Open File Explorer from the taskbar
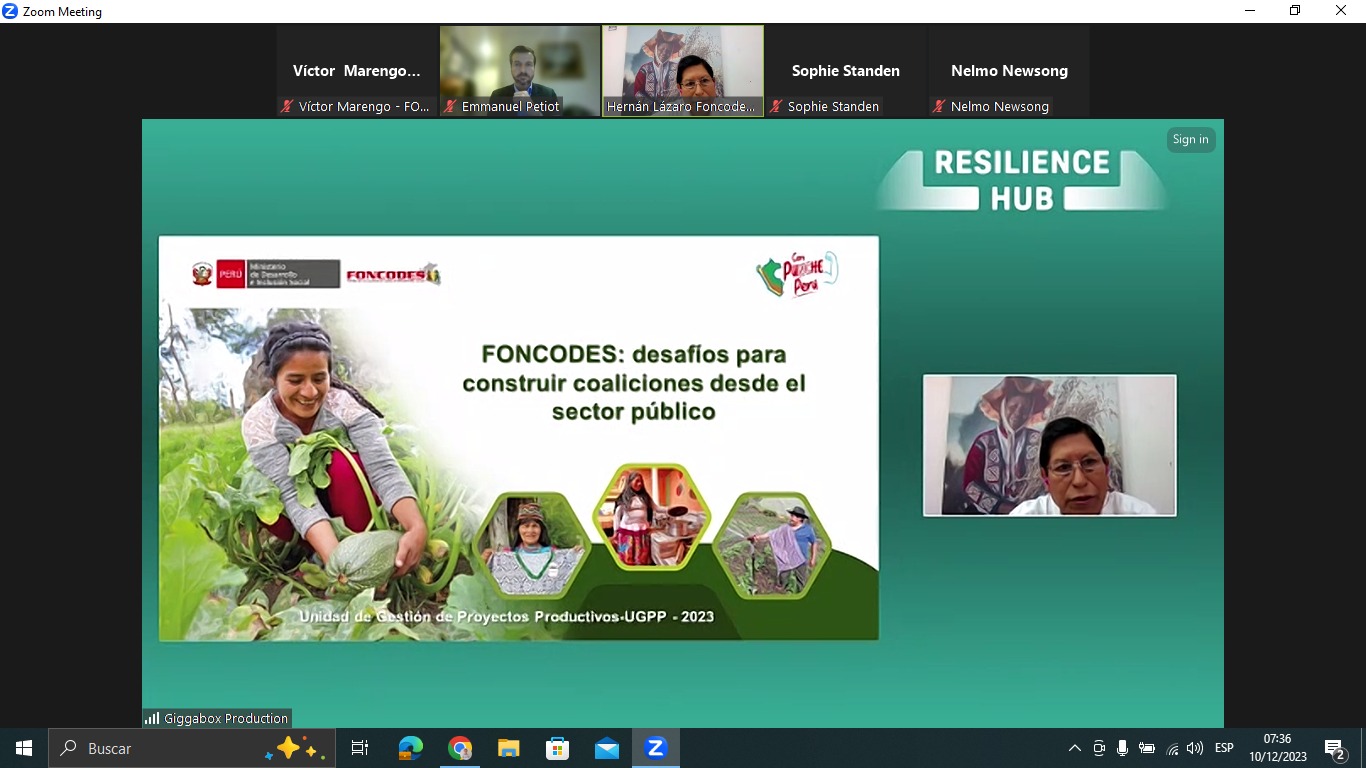The image size is (1366, 768). [509, 748]
